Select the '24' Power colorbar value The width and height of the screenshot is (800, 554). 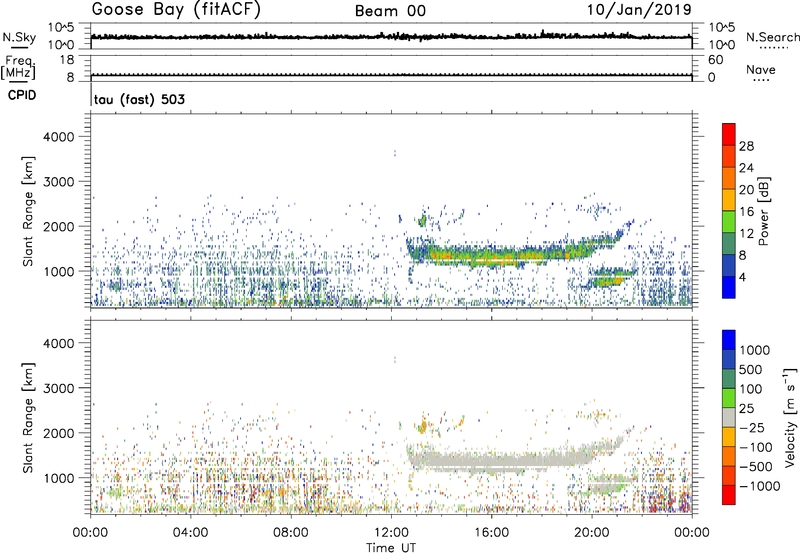(x=746, y=168)
